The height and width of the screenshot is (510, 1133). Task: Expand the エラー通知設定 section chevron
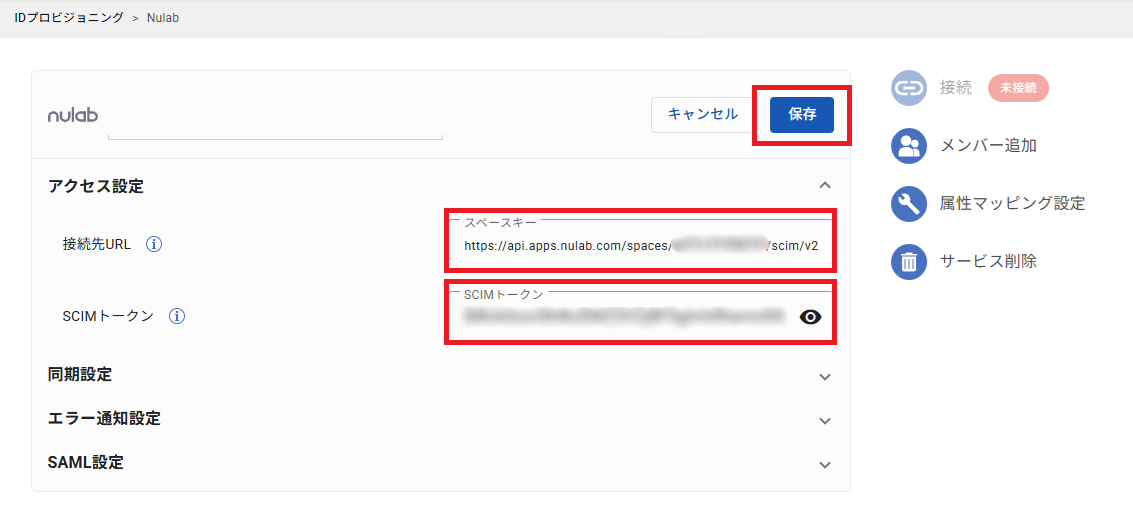coord(825,420)
